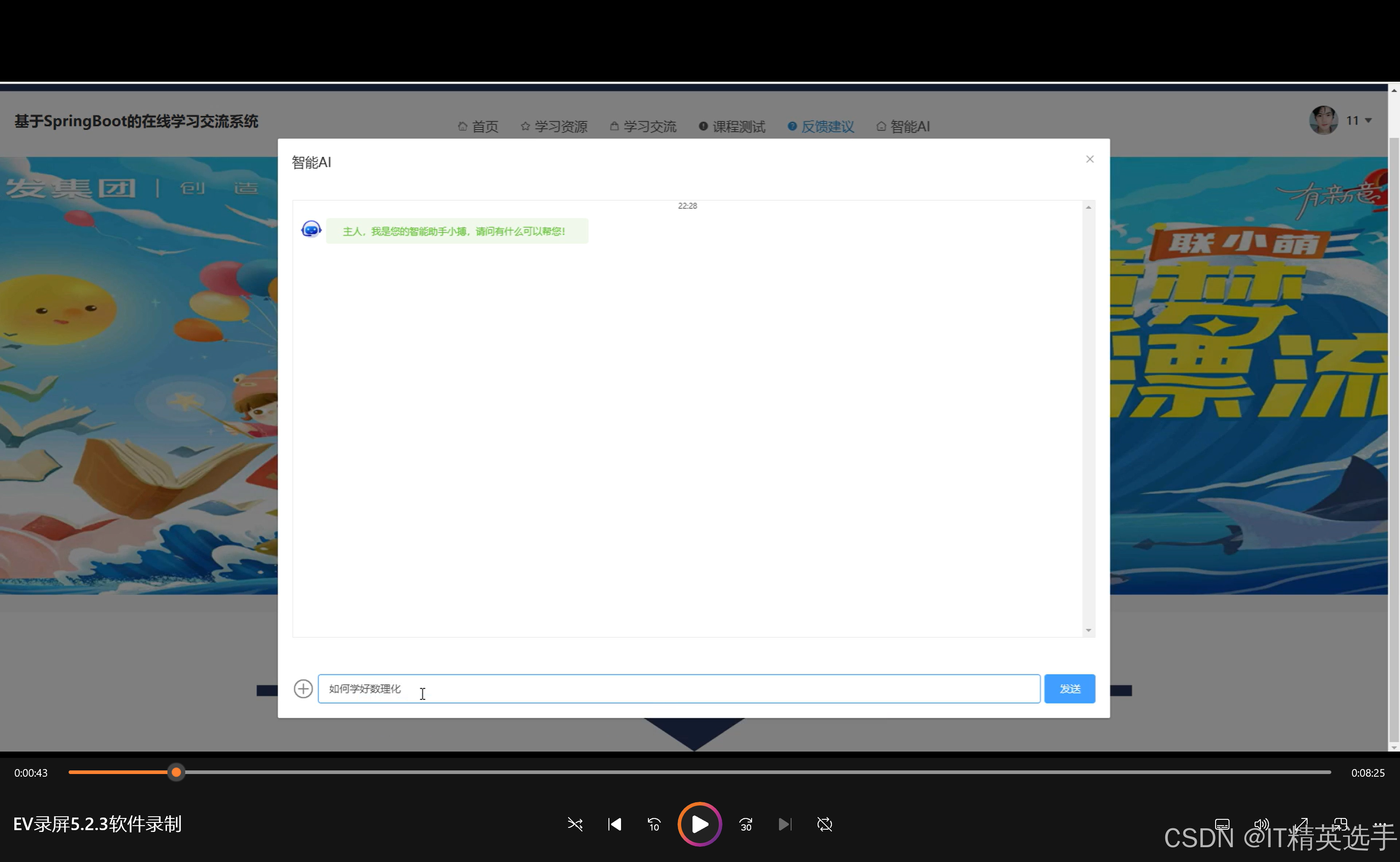The height and width of the screenshot is (862, 1400).
Task: Click the page's vertical scrollbar thumb
Action: 1394,439
